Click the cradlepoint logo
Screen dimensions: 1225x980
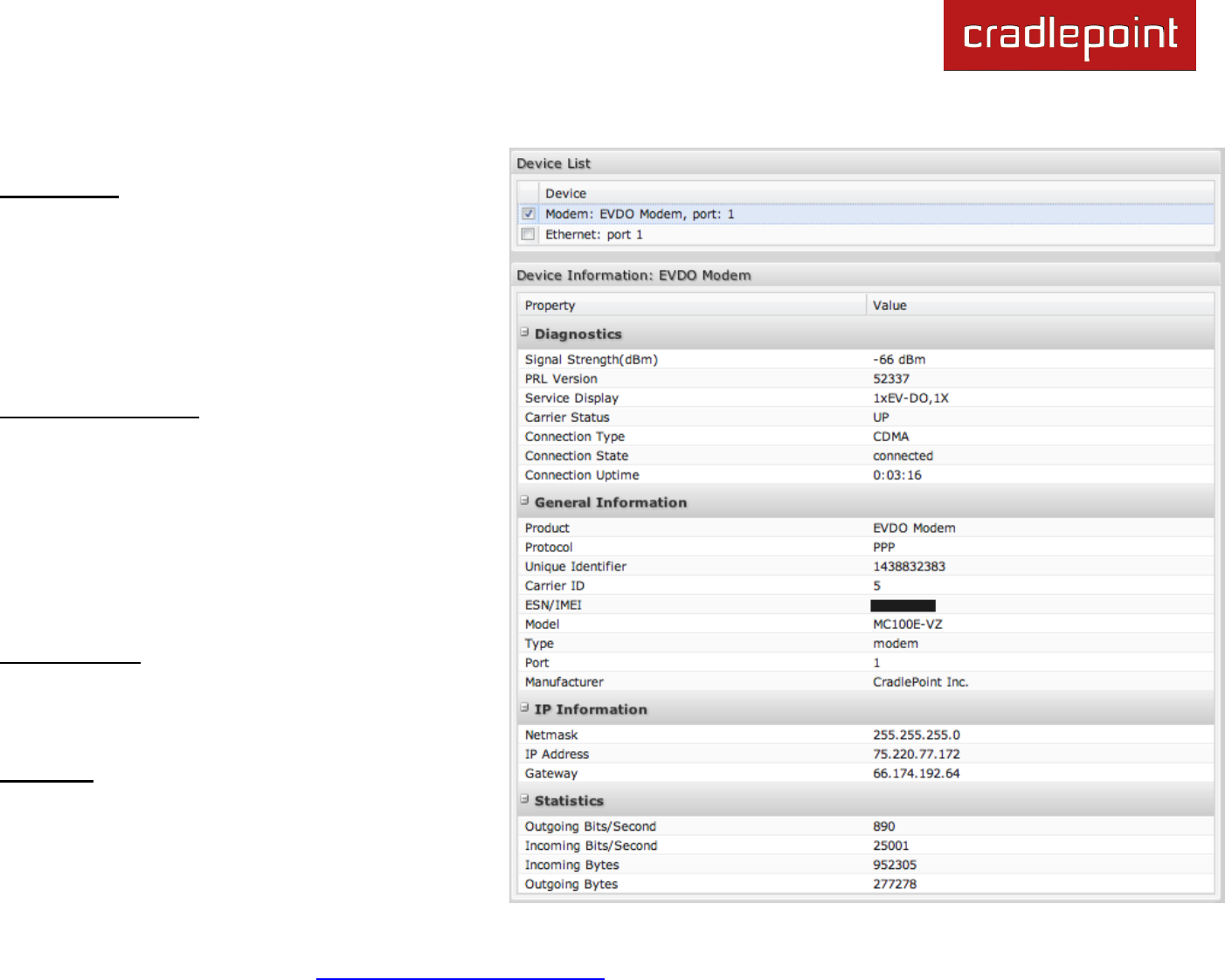(x=1069, y=35)
